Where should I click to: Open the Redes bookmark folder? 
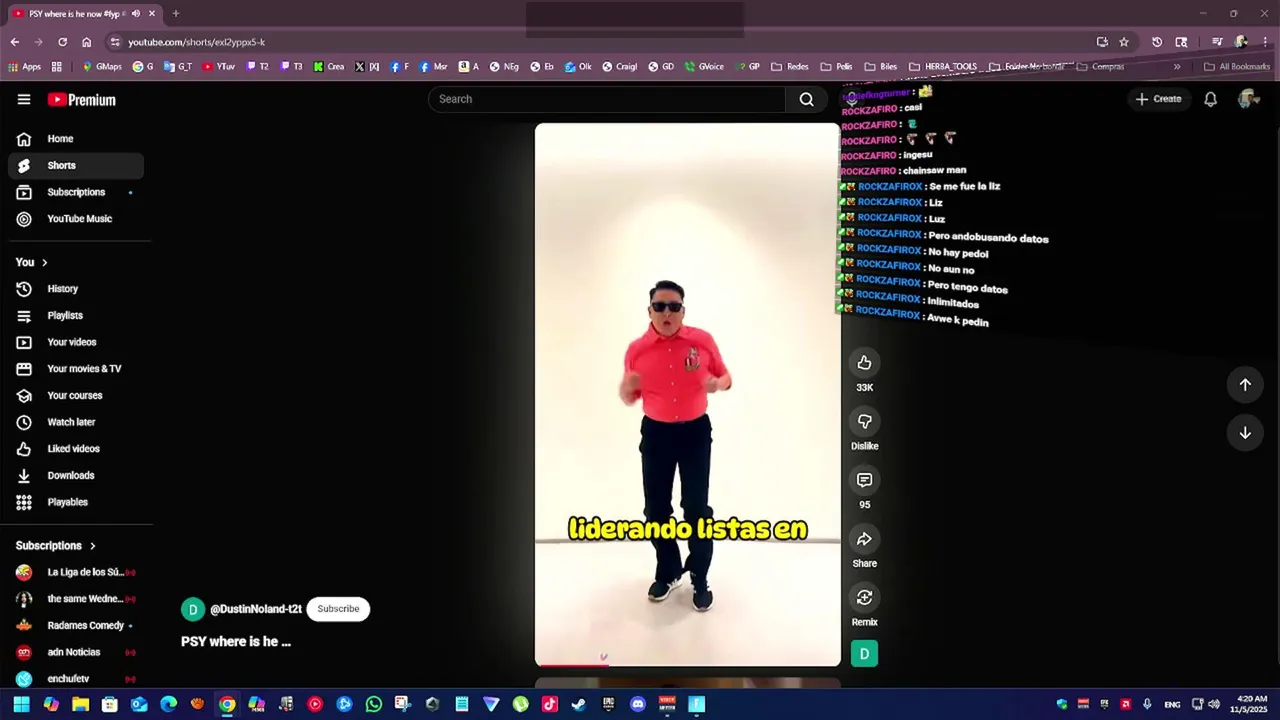tap(790, 67)
